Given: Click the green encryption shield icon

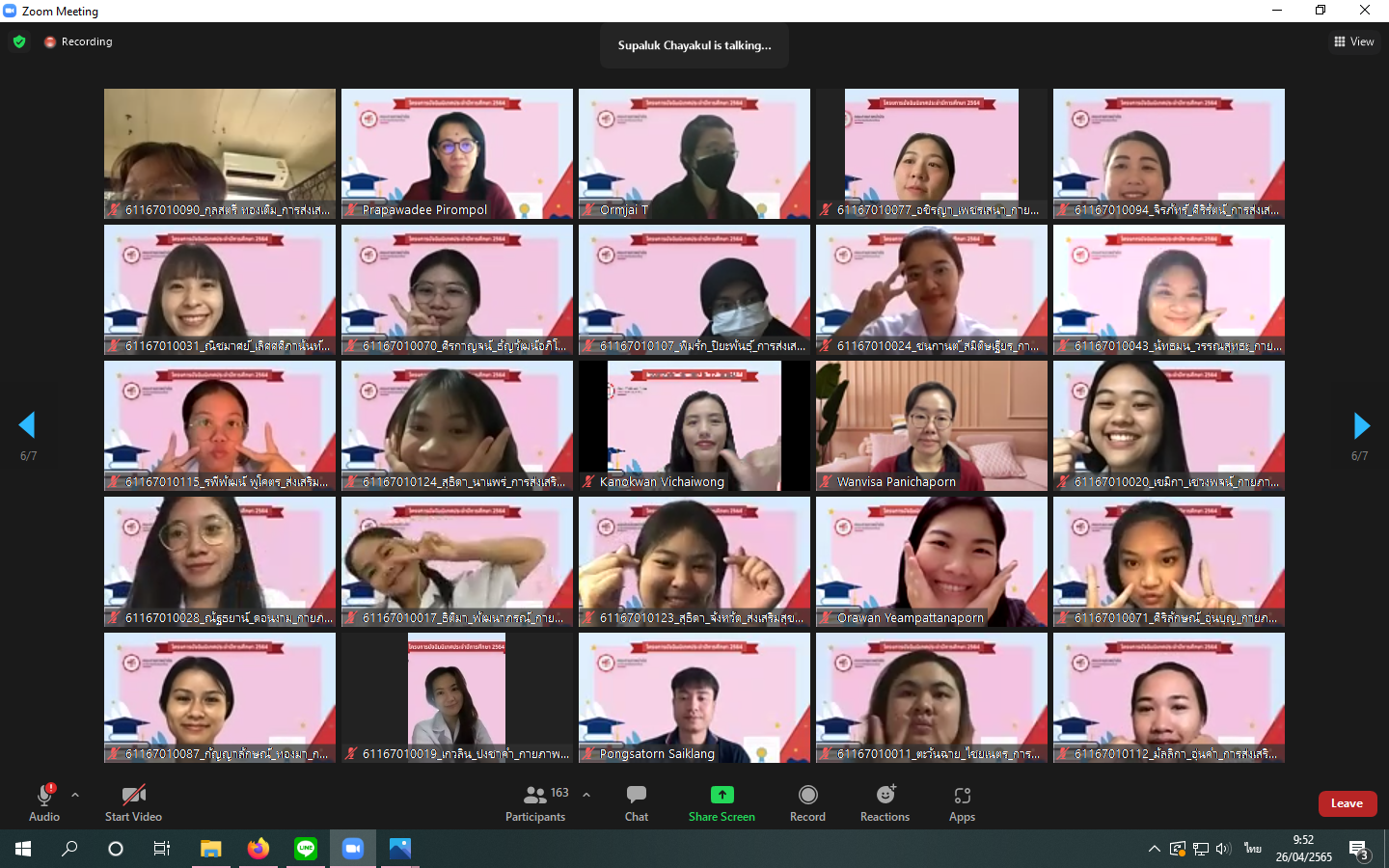Looking at the screenshot, I should [19, 41].
